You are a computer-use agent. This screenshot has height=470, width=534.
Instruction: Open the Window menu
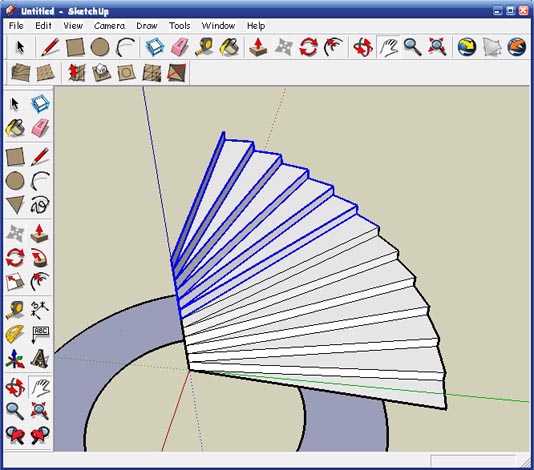(x=218, y=26)
